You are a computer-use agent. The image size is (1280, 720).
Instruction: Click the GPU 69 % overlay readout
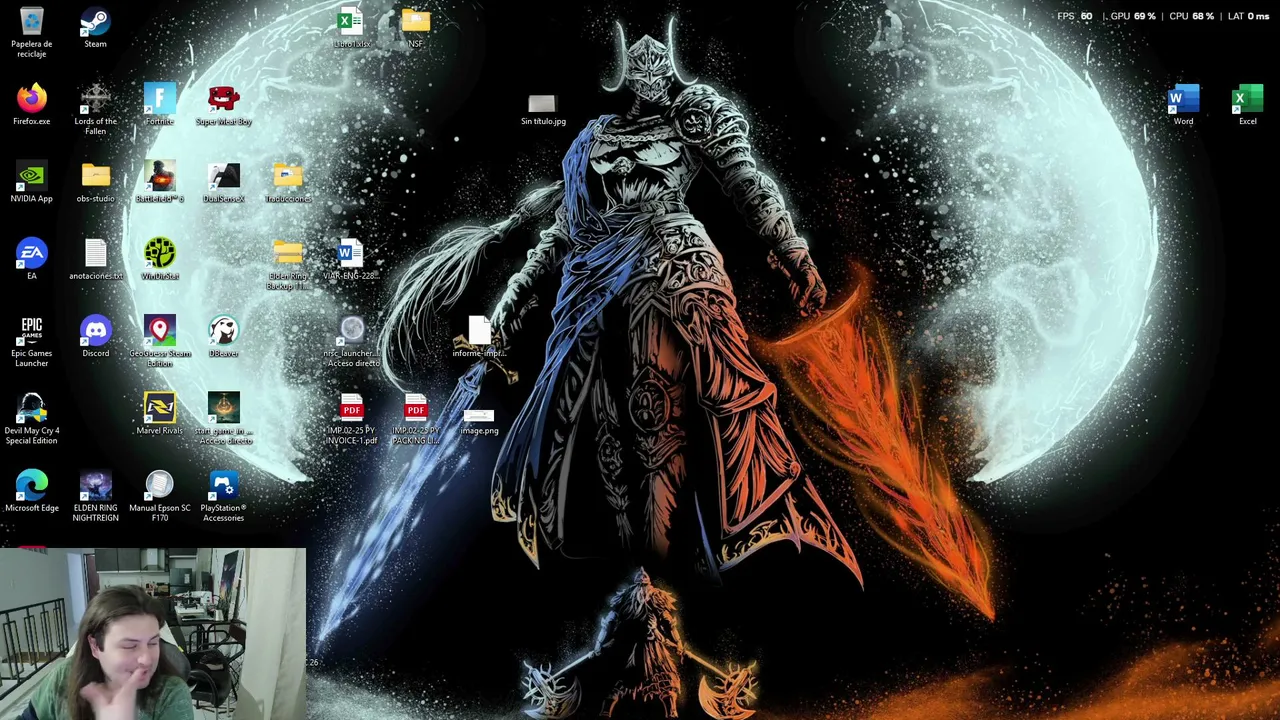tap(1133, 16)
